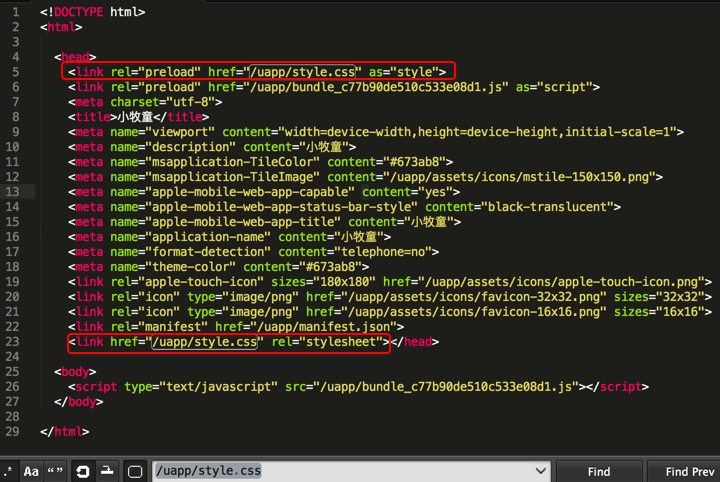The width and height of the screenshot is (720, 482).
Task: Click the mstile-150x150.png path
Action: click(x=522, y=177)
